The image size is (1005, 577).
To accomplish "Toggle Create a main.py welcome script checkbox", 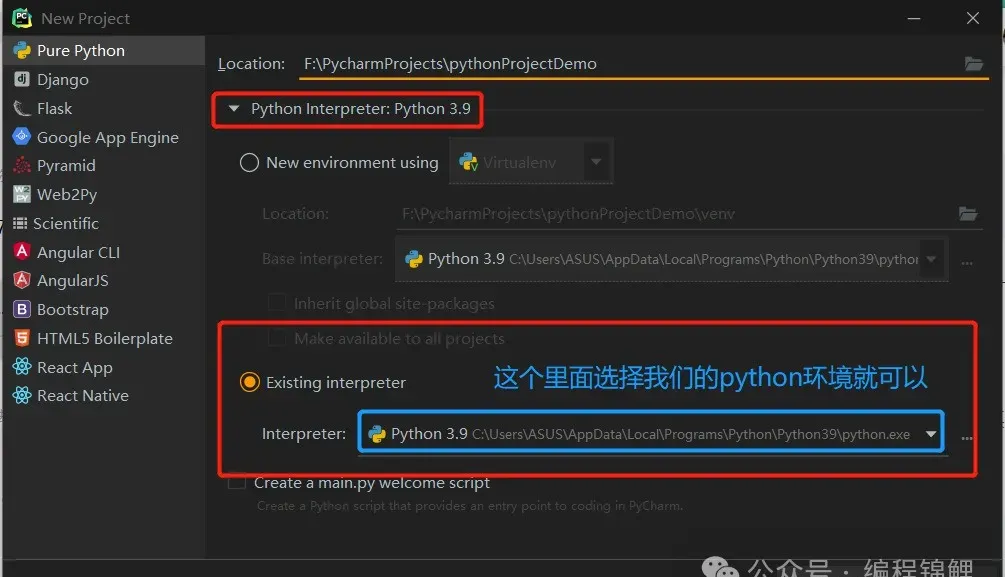I will [237, 481].
